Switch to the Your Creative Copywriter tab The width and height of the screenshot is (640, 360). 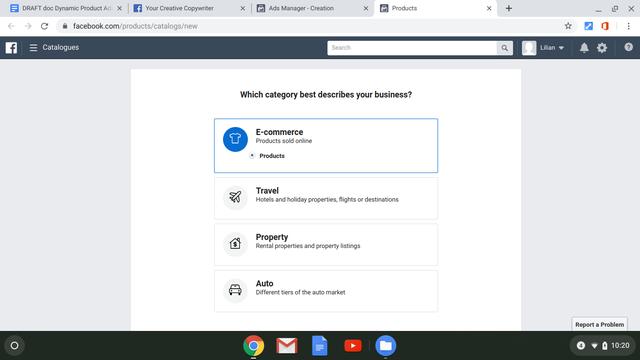[189, 8]
